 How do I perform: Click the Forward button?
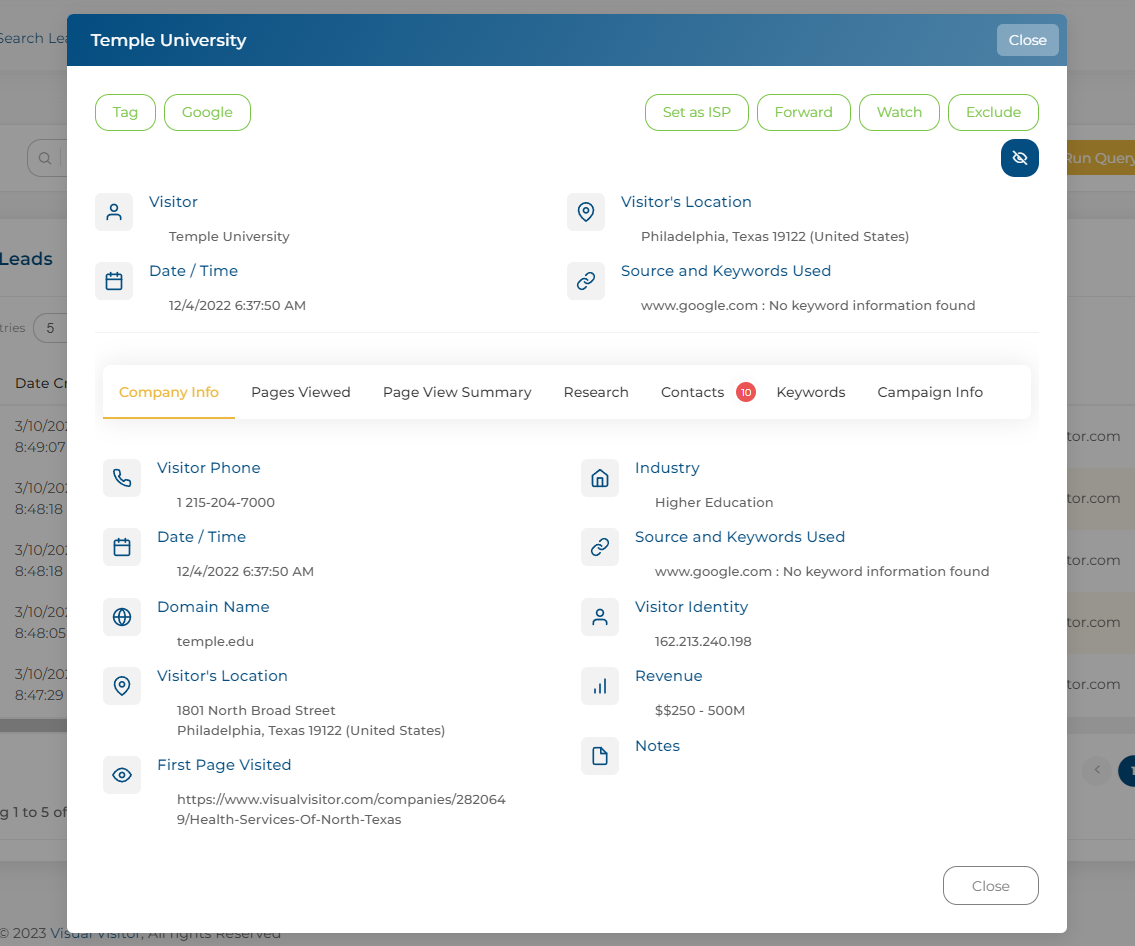coord(803,112)
